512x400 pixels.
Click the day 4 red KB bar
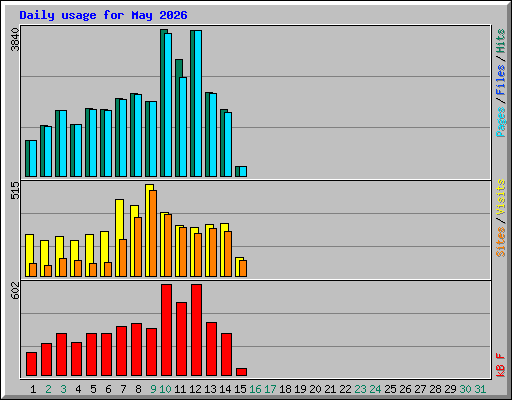tap(76, 359)
